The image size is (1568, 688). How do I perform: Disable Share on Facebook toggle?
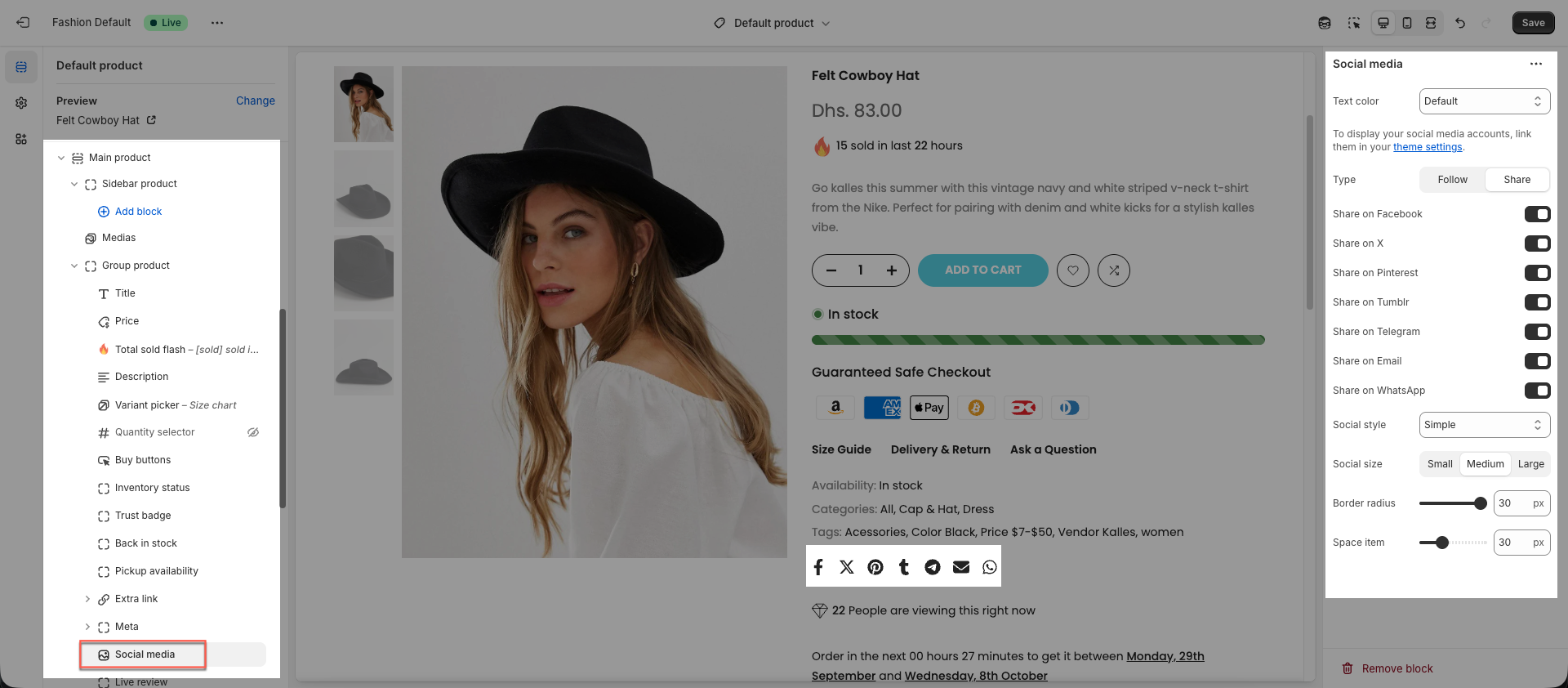(x=1537, y=214)
